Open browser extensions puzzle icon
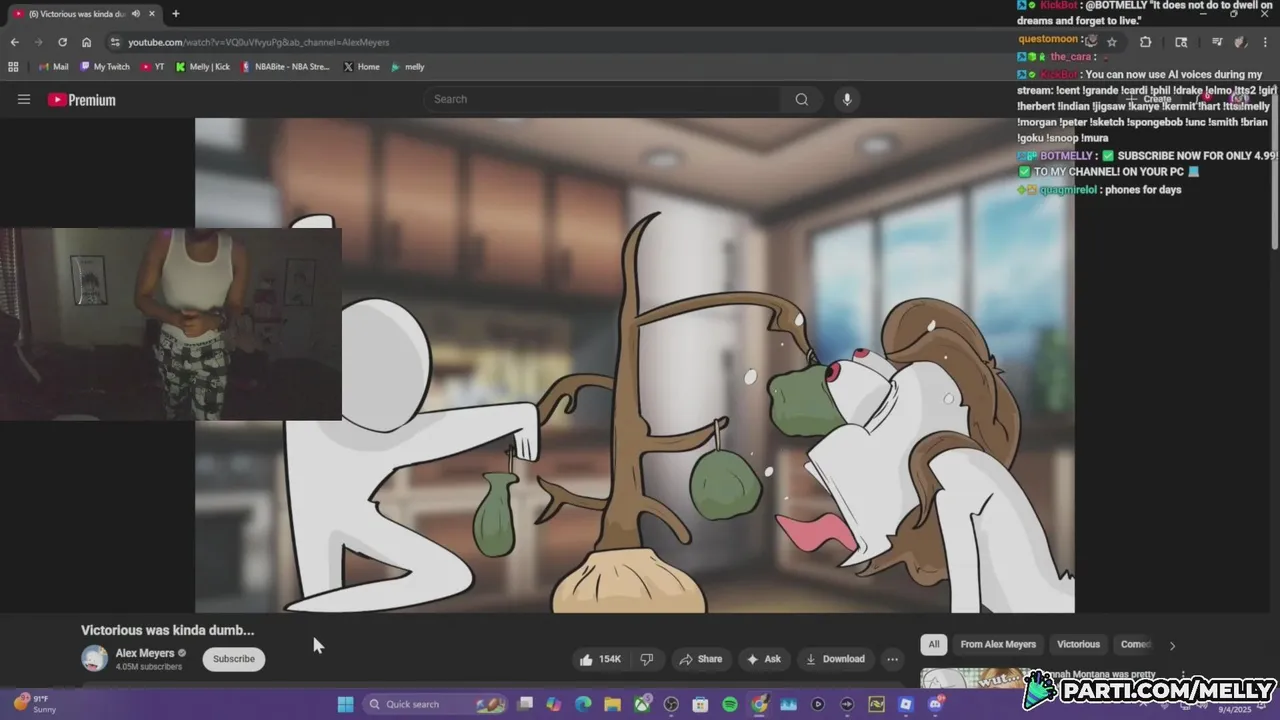The image size is (1280, 720). [1145, 42]
